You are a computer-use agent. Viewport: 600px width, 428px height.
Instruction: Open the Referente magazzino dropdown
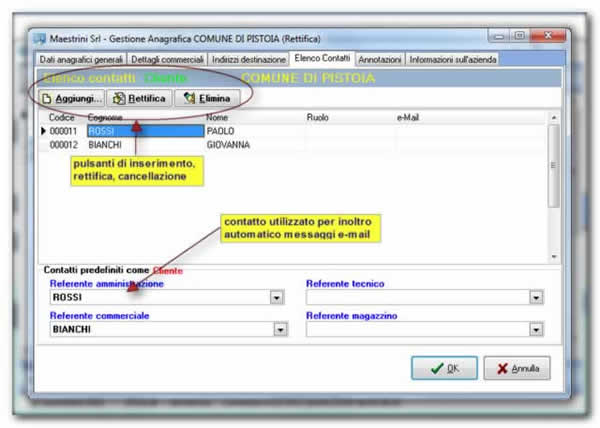click(x=536, y=328)
